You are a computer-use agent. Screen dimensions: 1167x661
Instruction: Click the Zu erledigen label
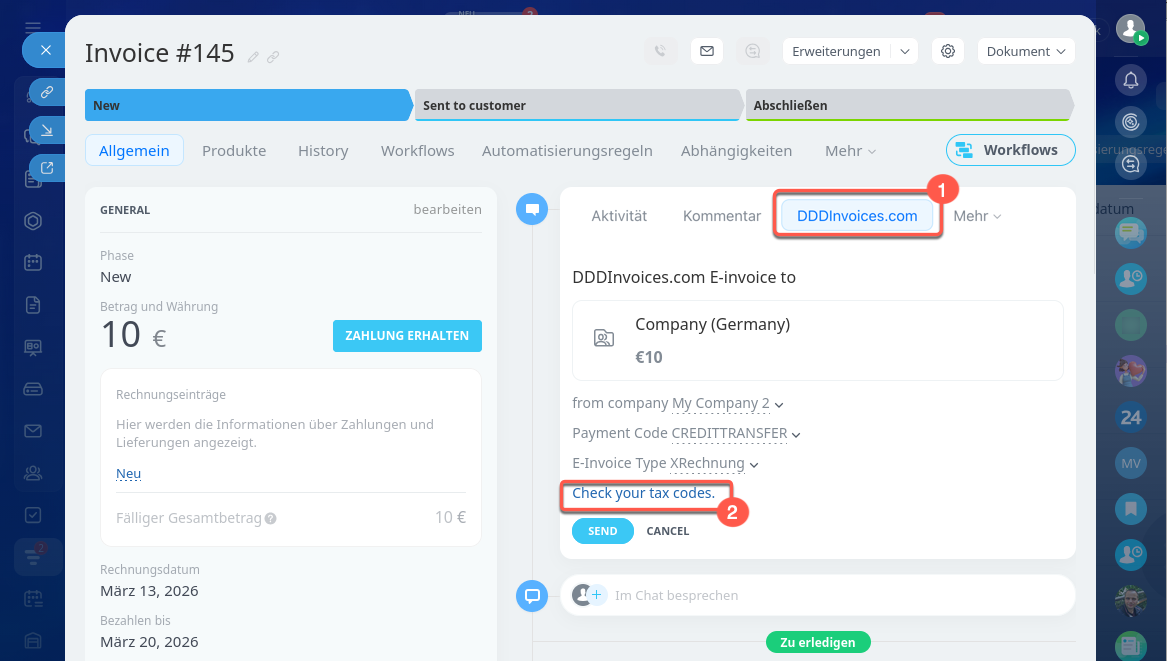click(x=817, y=642)
